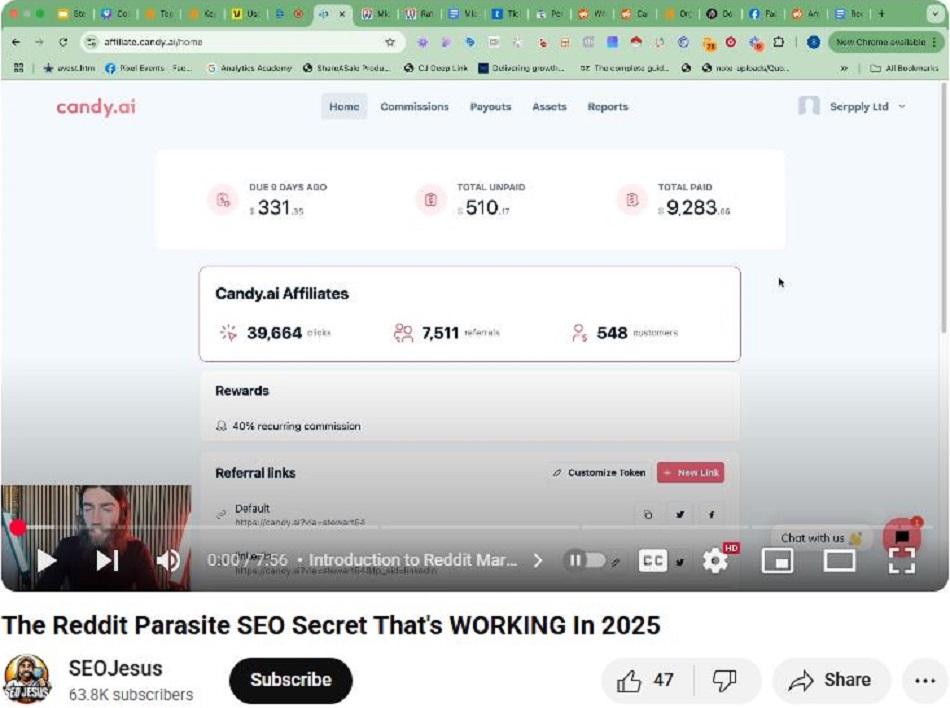
Task: Click the candy.ai logo
Action: click(96, 107)
